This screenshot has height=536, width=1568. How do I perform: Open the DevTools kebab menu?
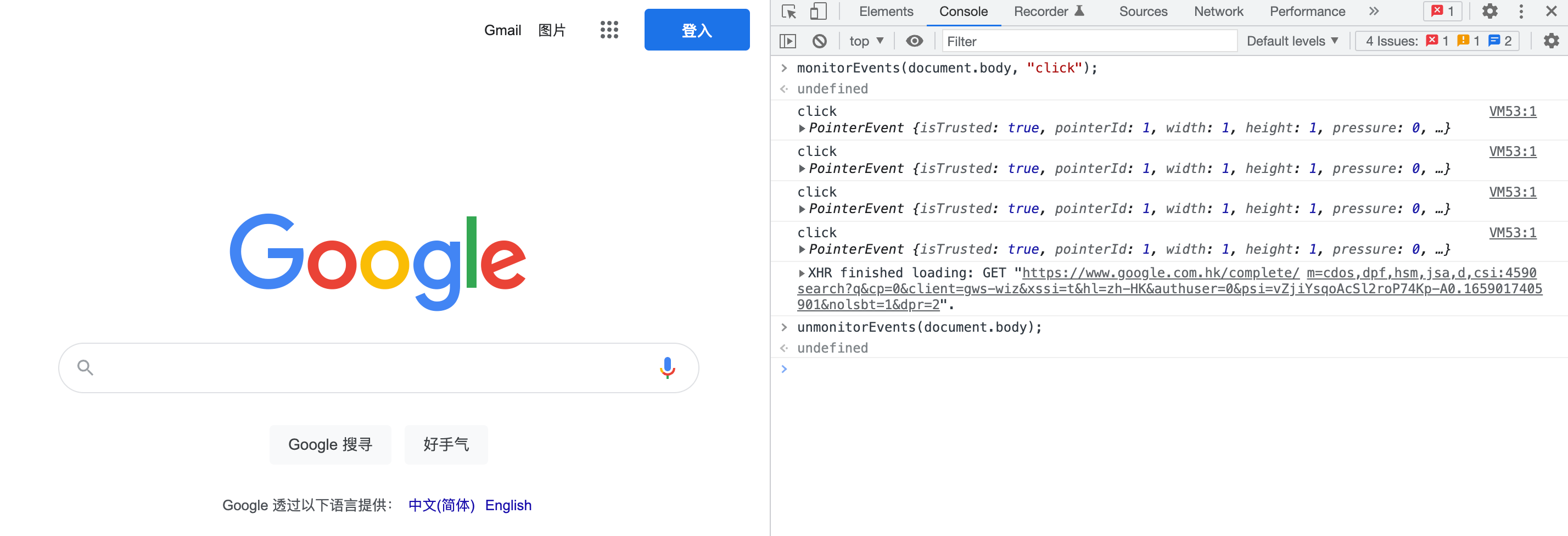click(x=1521, y=12)
